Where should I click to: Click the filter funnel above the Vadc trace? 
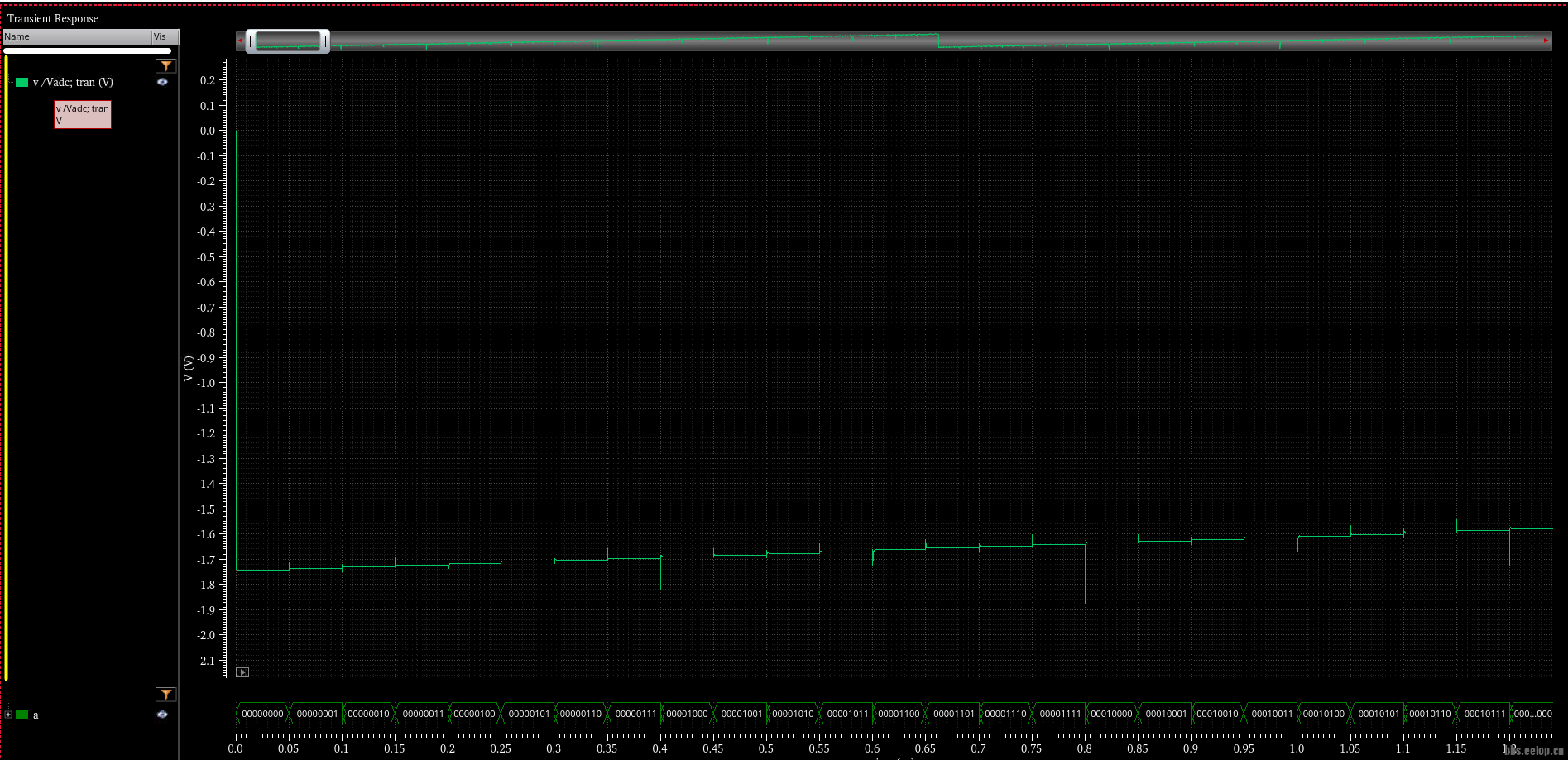(165, 66)
